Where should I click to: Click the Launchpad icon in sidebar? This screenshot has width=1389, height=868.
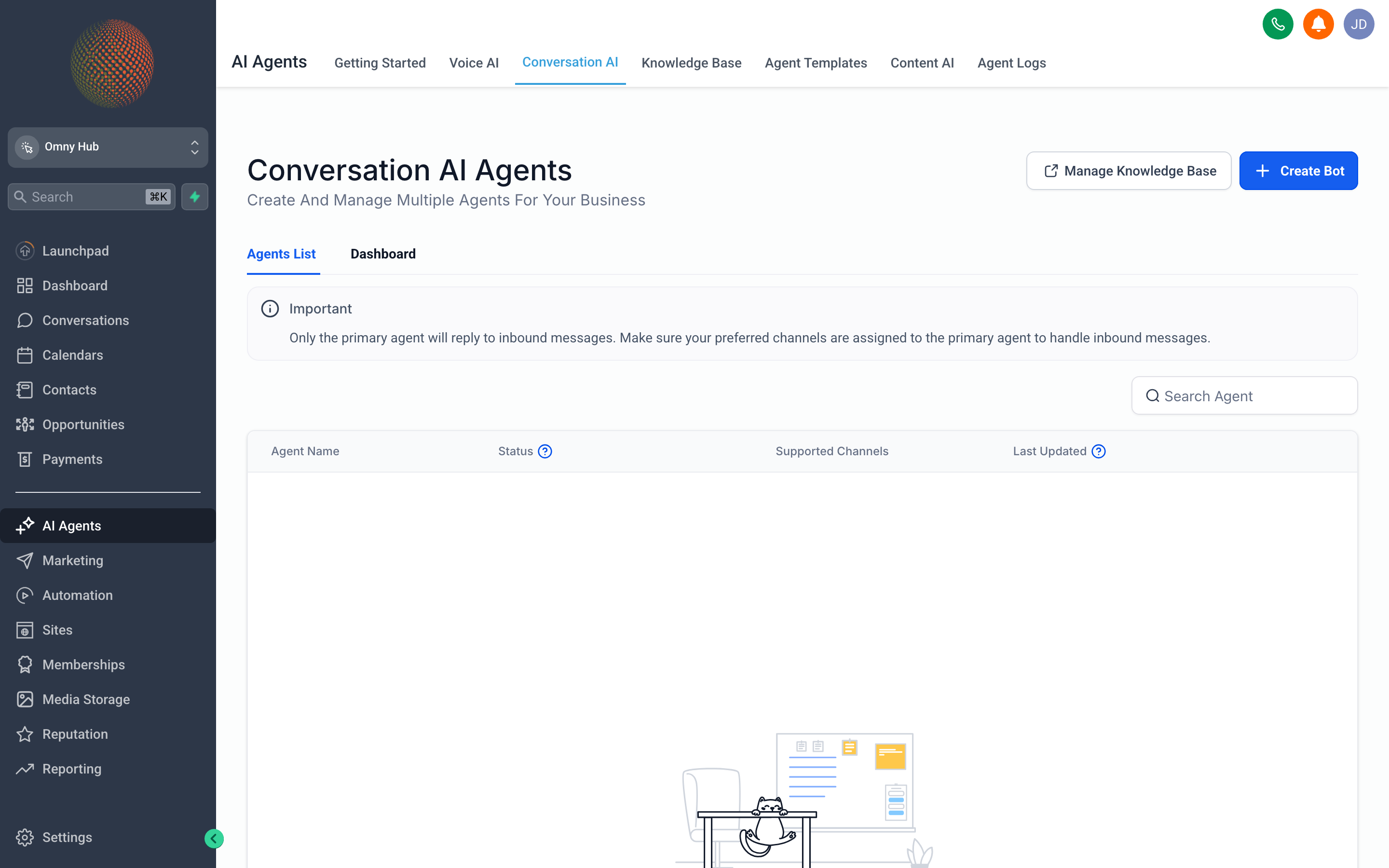pyautogui.click(x=25, y=251)
